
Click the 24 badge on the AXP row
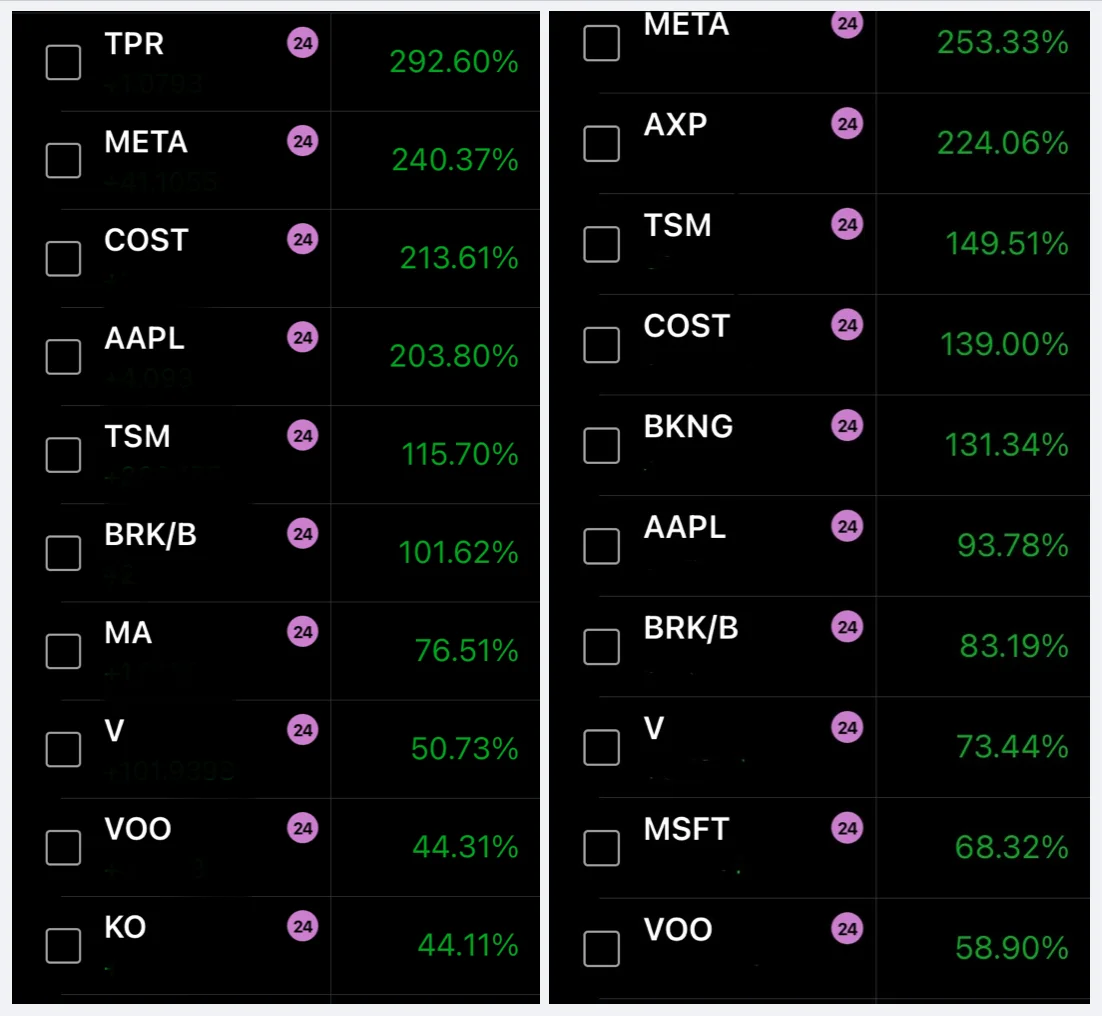[847, 124]
